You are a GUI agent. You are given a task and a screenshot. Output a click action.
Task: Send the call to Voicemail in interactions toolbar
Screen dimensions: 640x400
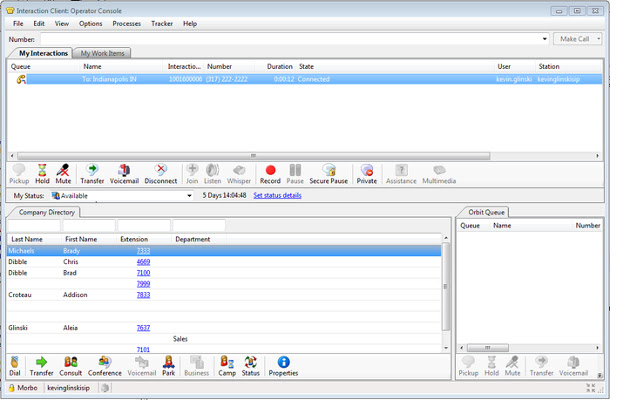click(x=124, y=174)
